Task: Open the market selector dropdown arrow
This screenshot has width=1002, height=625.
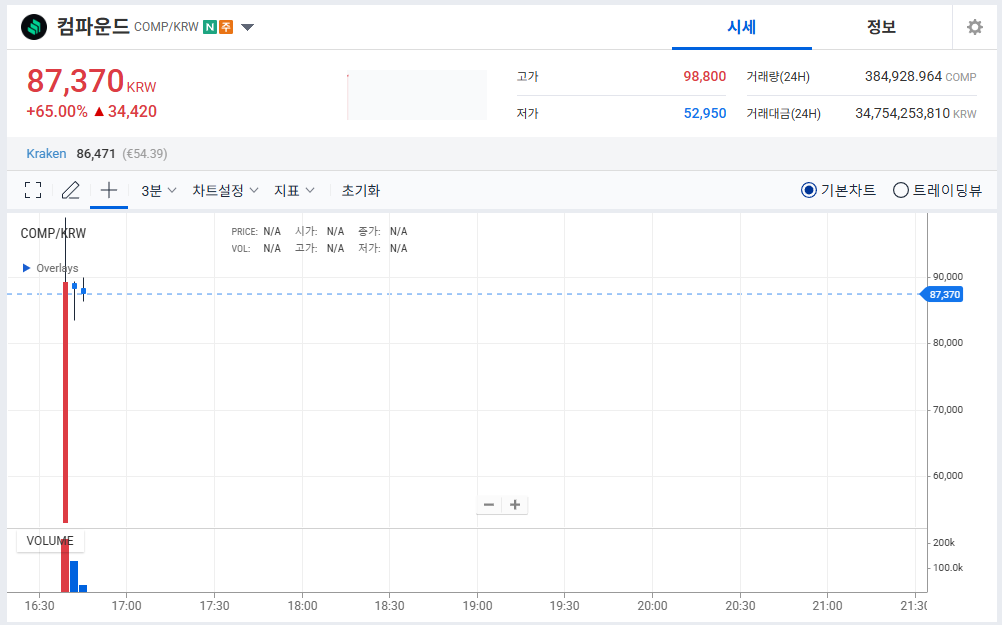Action: 247,27
